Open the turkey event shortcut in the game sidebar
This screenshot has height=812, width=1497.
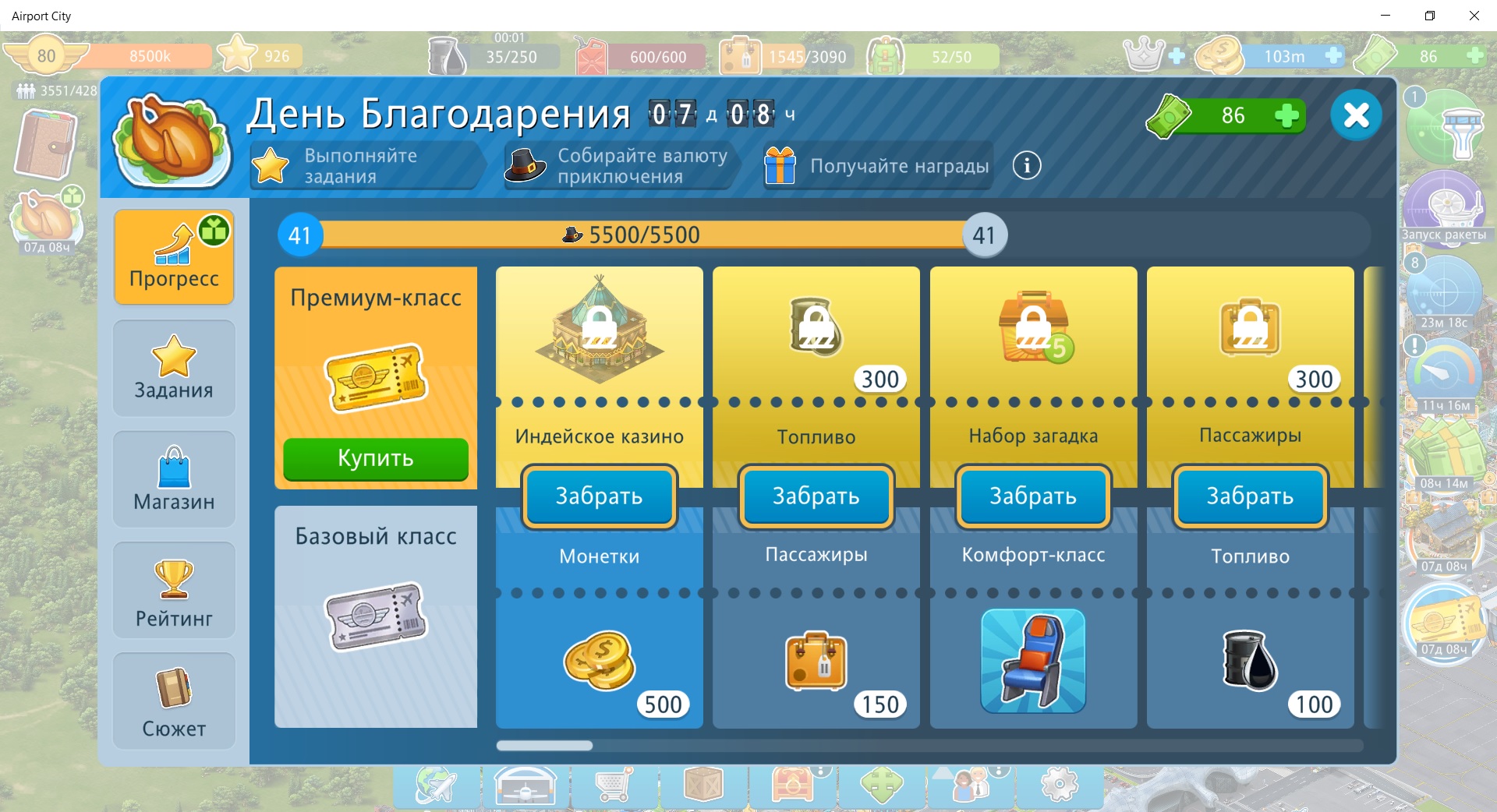tap(47, 221)
